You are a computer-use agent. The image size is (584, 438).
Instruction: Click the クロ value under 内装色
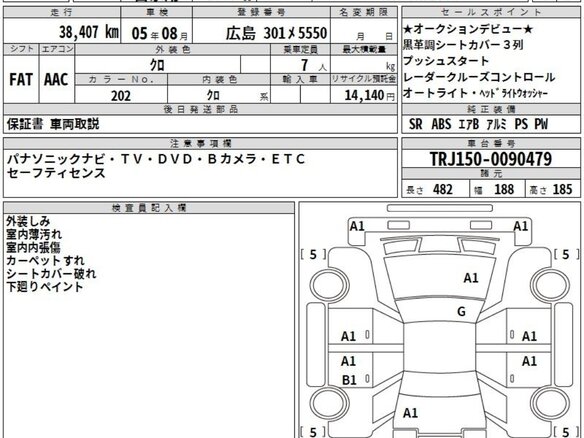click(213, 95)
